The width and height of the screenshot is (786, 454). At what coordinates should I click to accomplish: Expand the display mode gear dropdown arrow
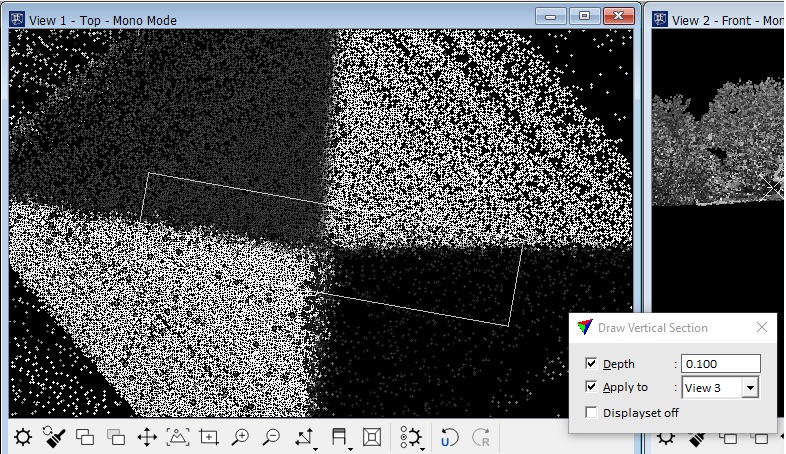[423, 448]
